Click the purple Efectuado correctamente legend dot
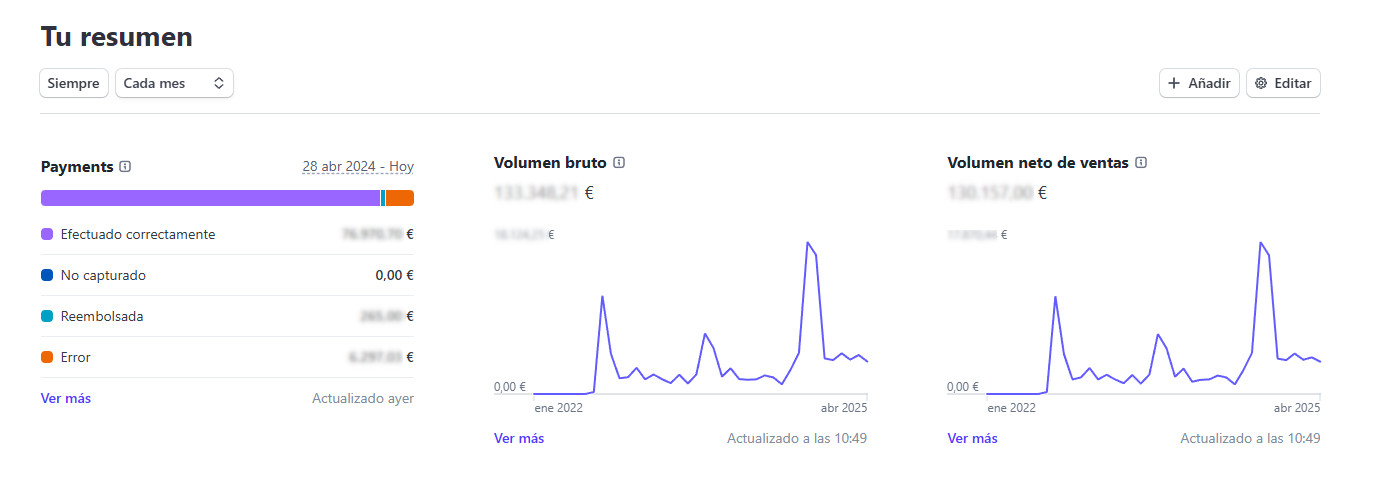1392x504 pixels. [47, 234]
